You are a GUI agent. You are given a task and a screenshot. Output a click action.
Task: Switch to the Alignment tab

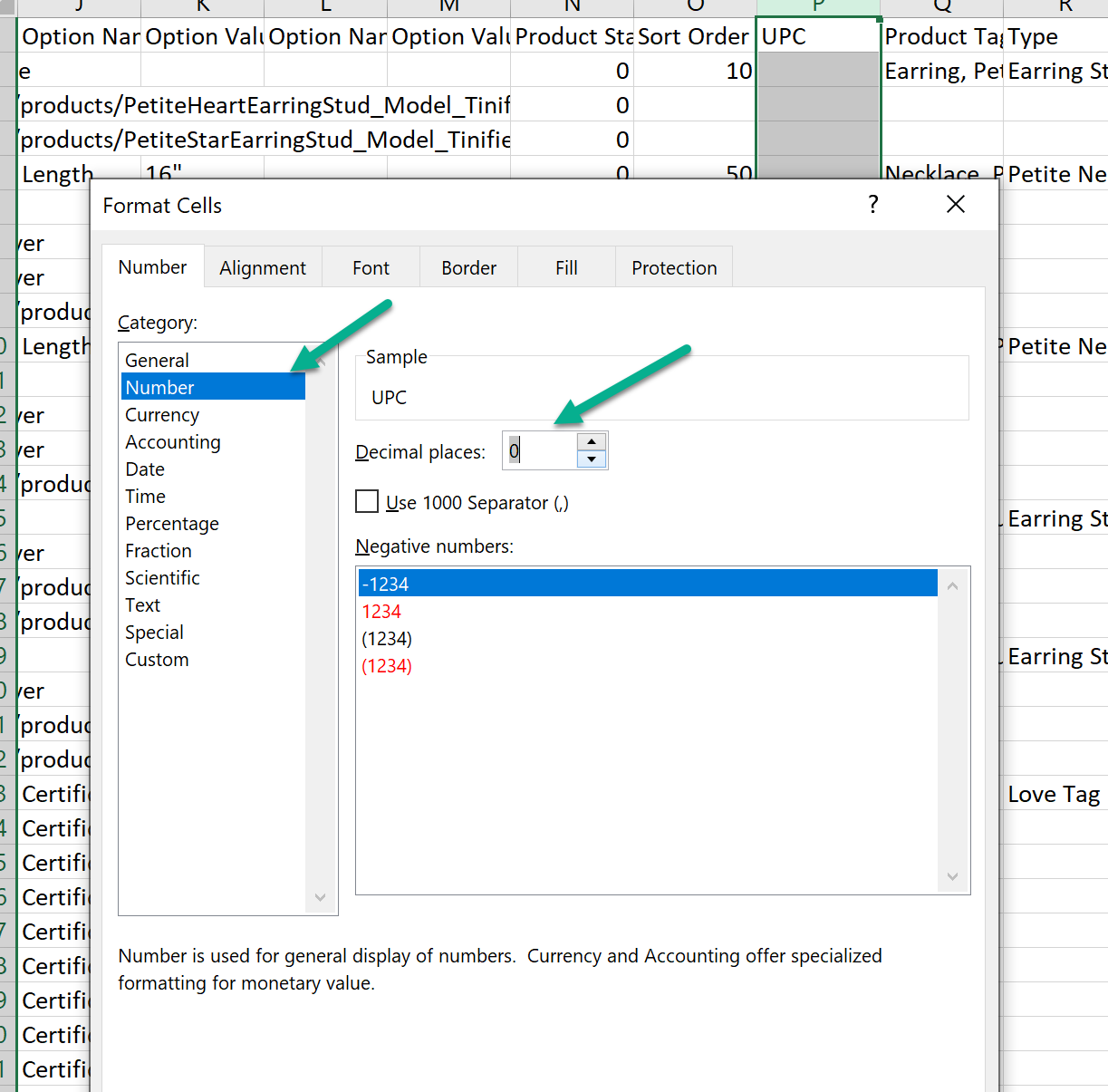click(263, 268)
